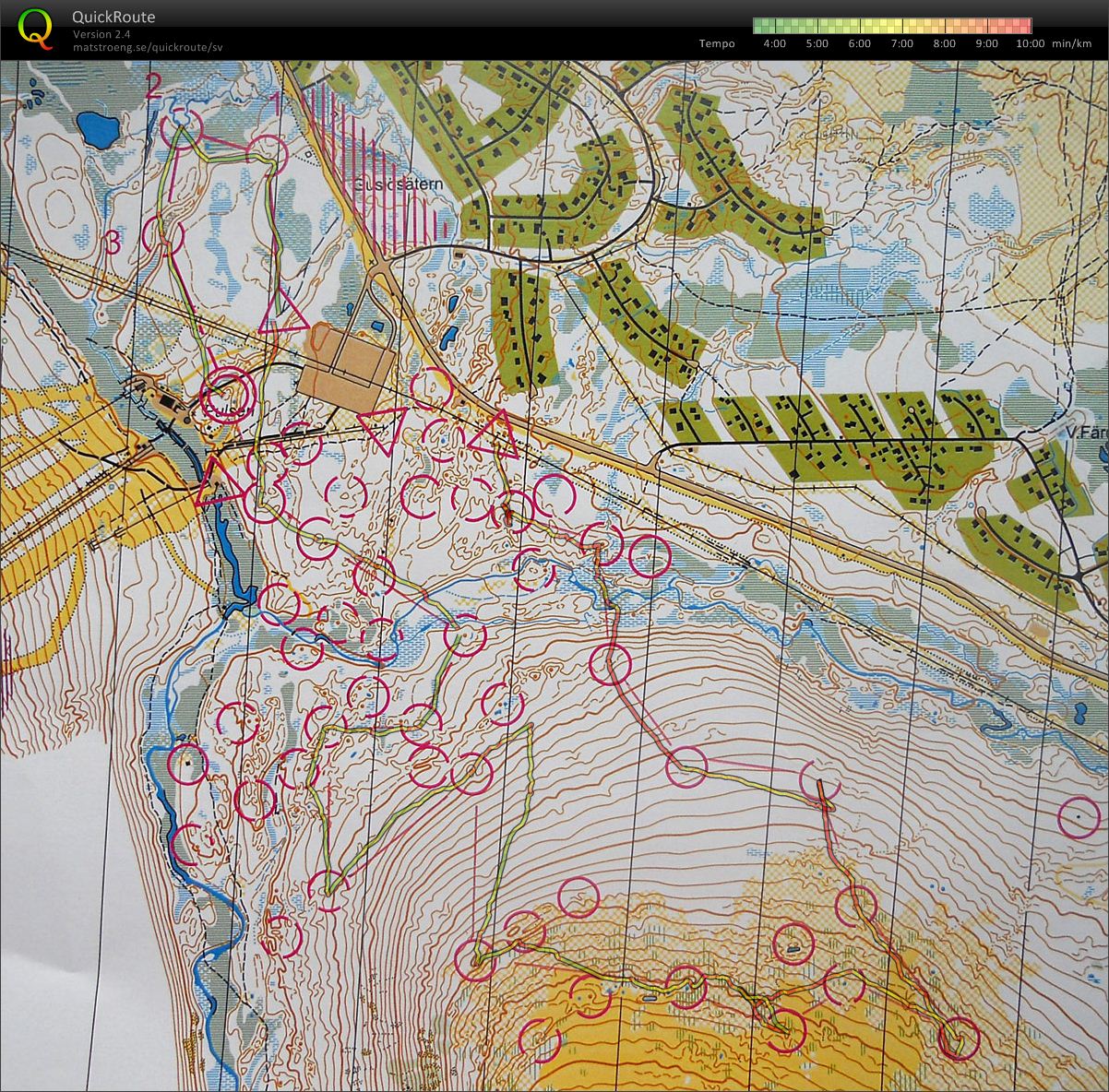The height and width of the screenshot is (1092, 1109).
Task: Click control number 2 on the map
Action: pyautogui.click(x=154, y=85)
